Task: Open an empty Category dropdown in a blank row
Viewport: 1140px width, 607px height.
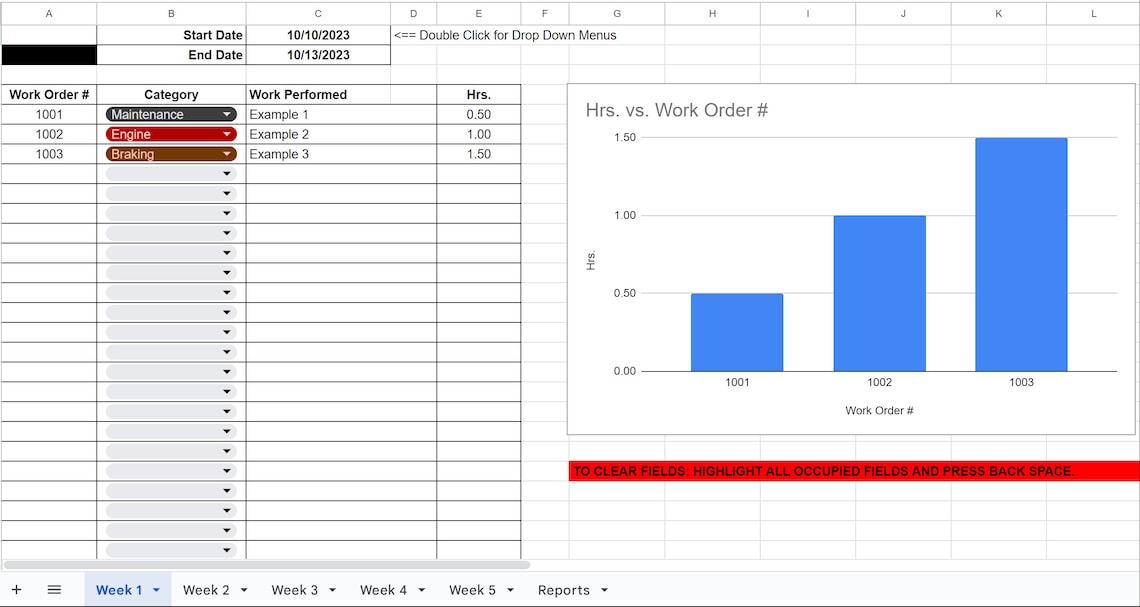Action: (x=228, y=173)
